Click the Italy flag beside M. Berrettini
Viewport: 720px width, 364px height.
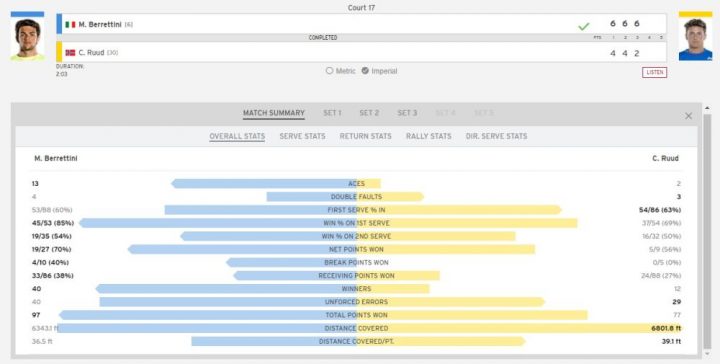(x=70, y=25)
